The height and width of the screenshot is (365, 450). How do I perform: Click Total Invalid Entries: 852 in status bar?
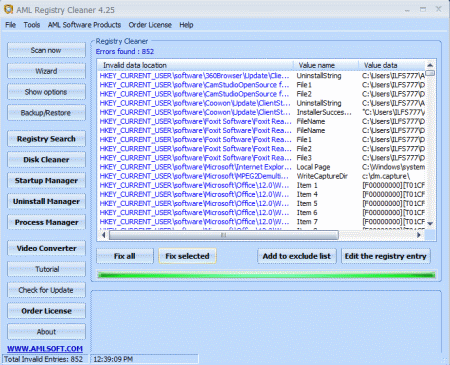tap(43, 359)
